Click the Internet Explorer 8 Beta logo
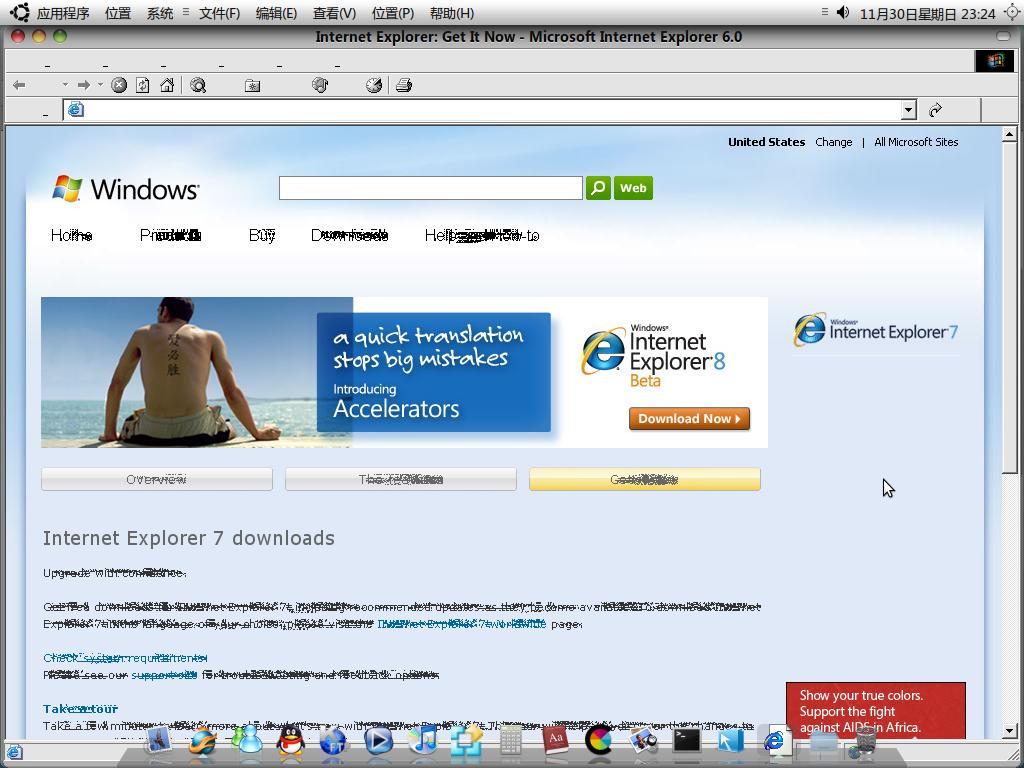Image resolution: width=1024 pixels, height=768 pixels. coord(653,357)
